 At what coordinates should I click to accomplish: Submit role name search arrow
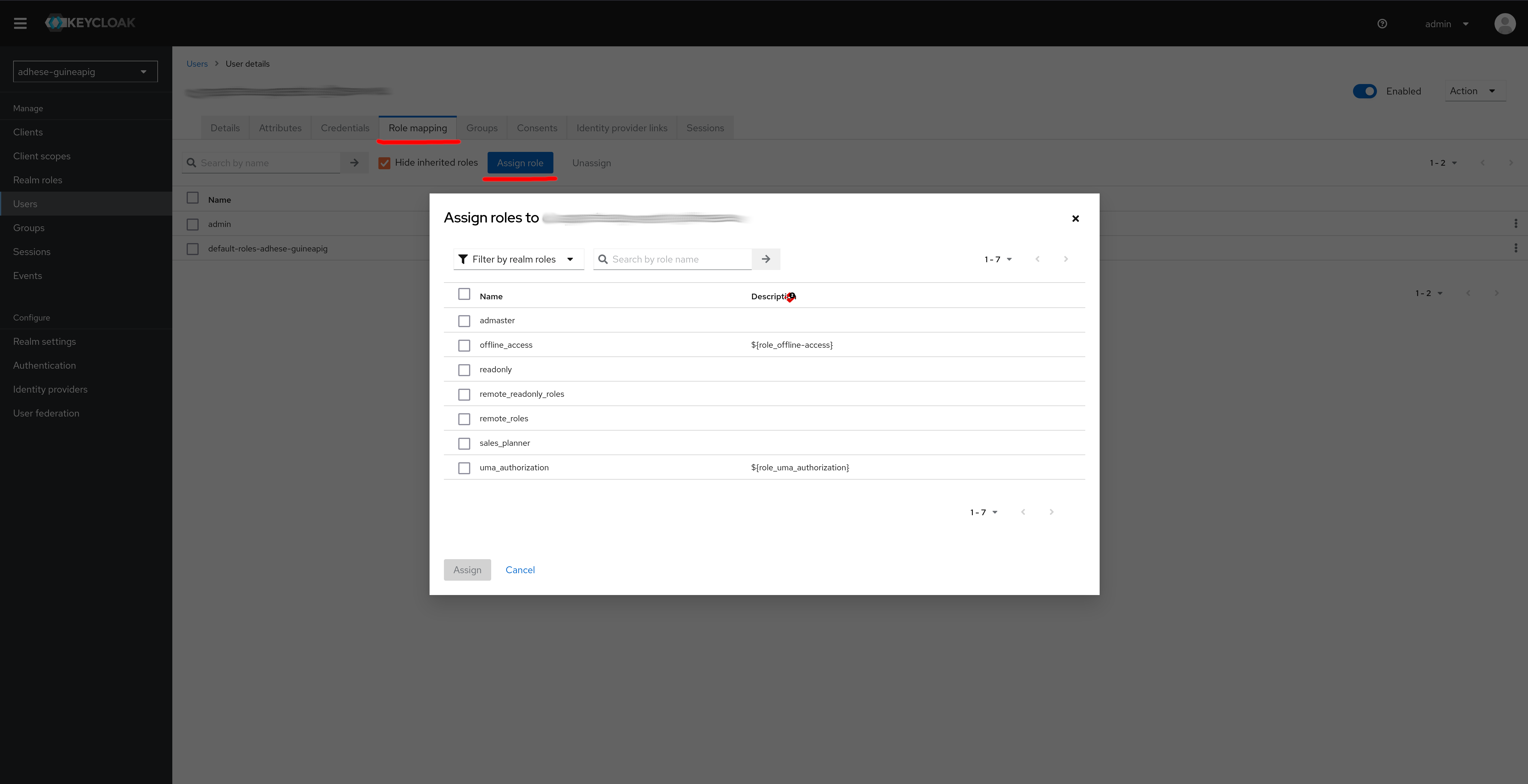pos(766,259)
